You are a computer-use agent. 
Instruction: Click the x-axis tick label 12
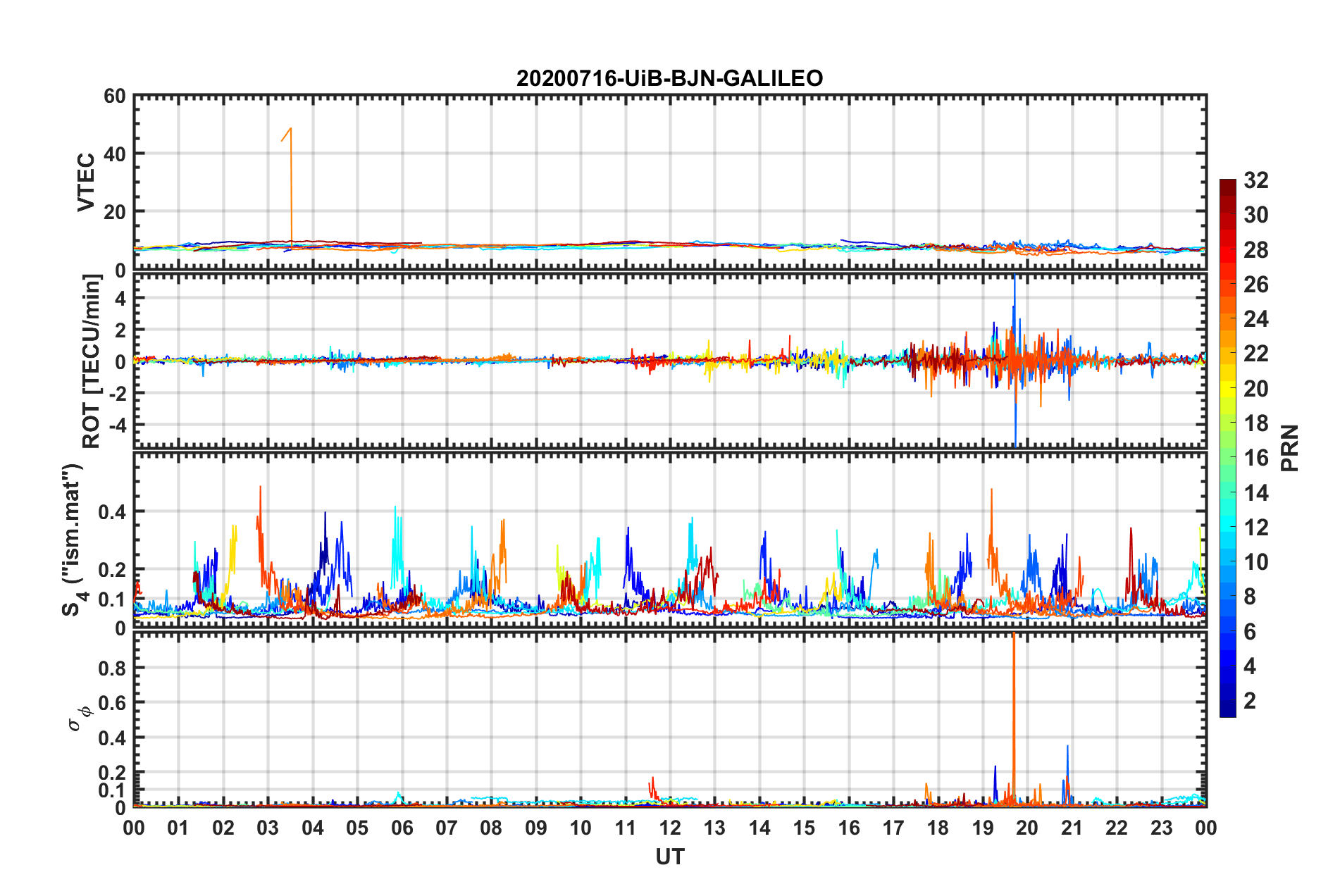pos(670,828)
